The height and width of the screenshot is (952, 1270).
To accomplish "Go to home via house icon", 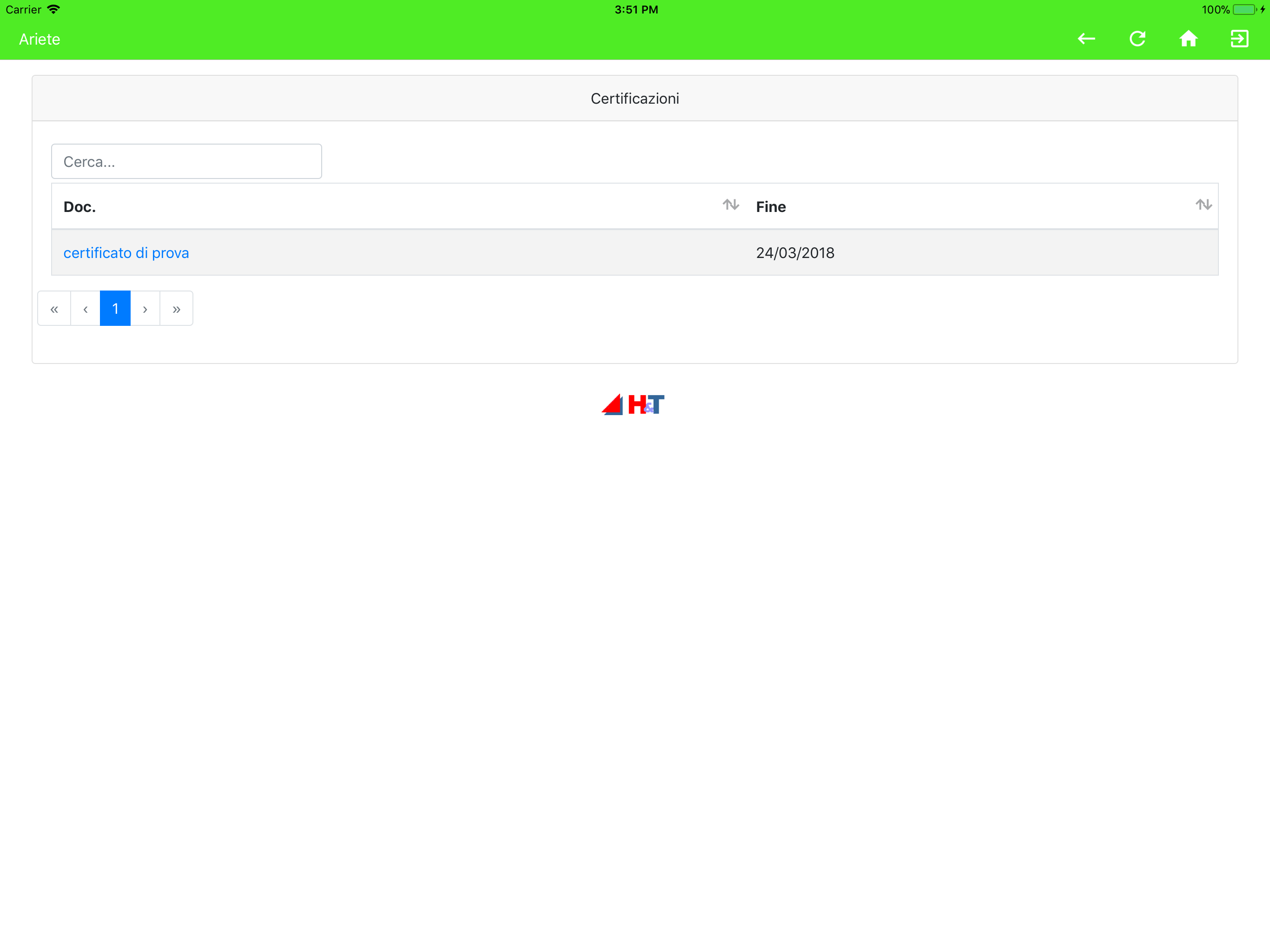I will [1188, 39].
